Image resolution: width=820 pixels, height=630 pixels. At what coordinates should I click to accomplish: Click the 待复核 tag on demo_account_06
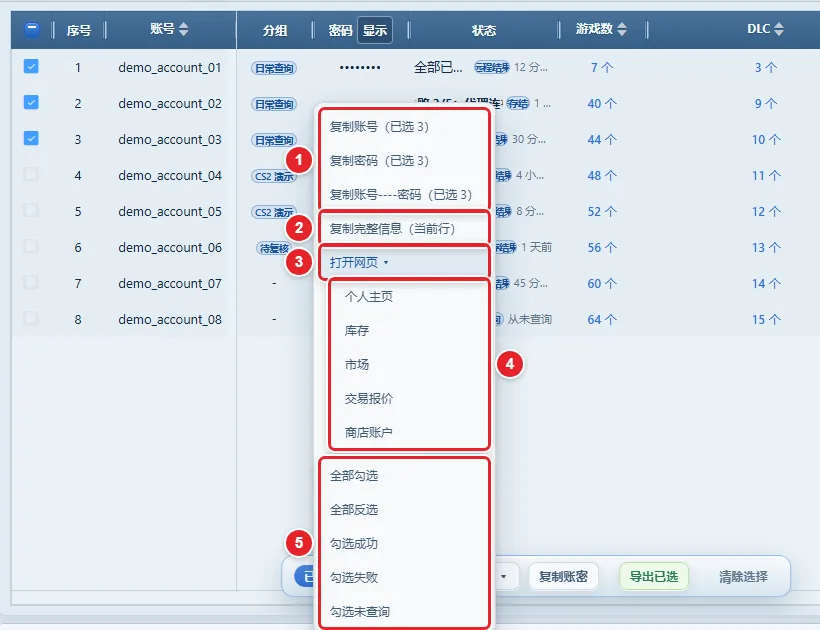274,248
